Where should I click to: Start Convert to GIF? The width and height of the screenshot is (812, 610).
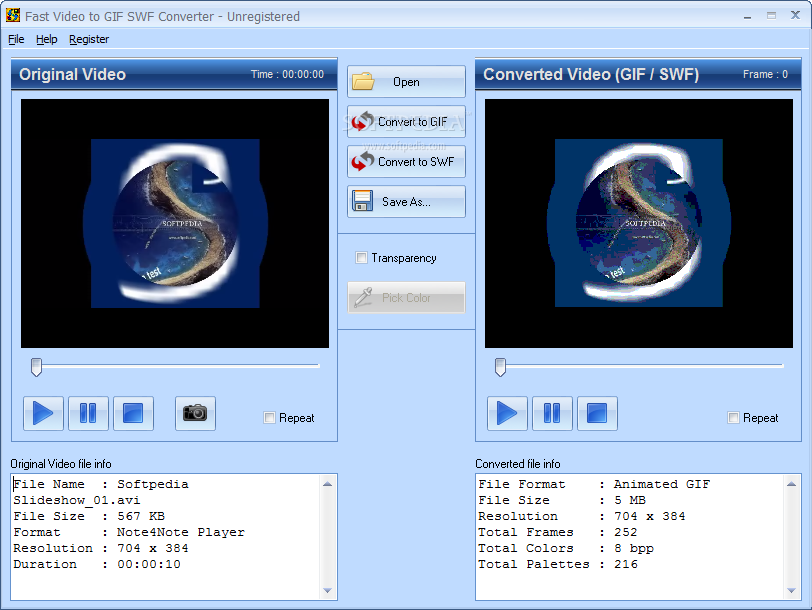(407, 122)
